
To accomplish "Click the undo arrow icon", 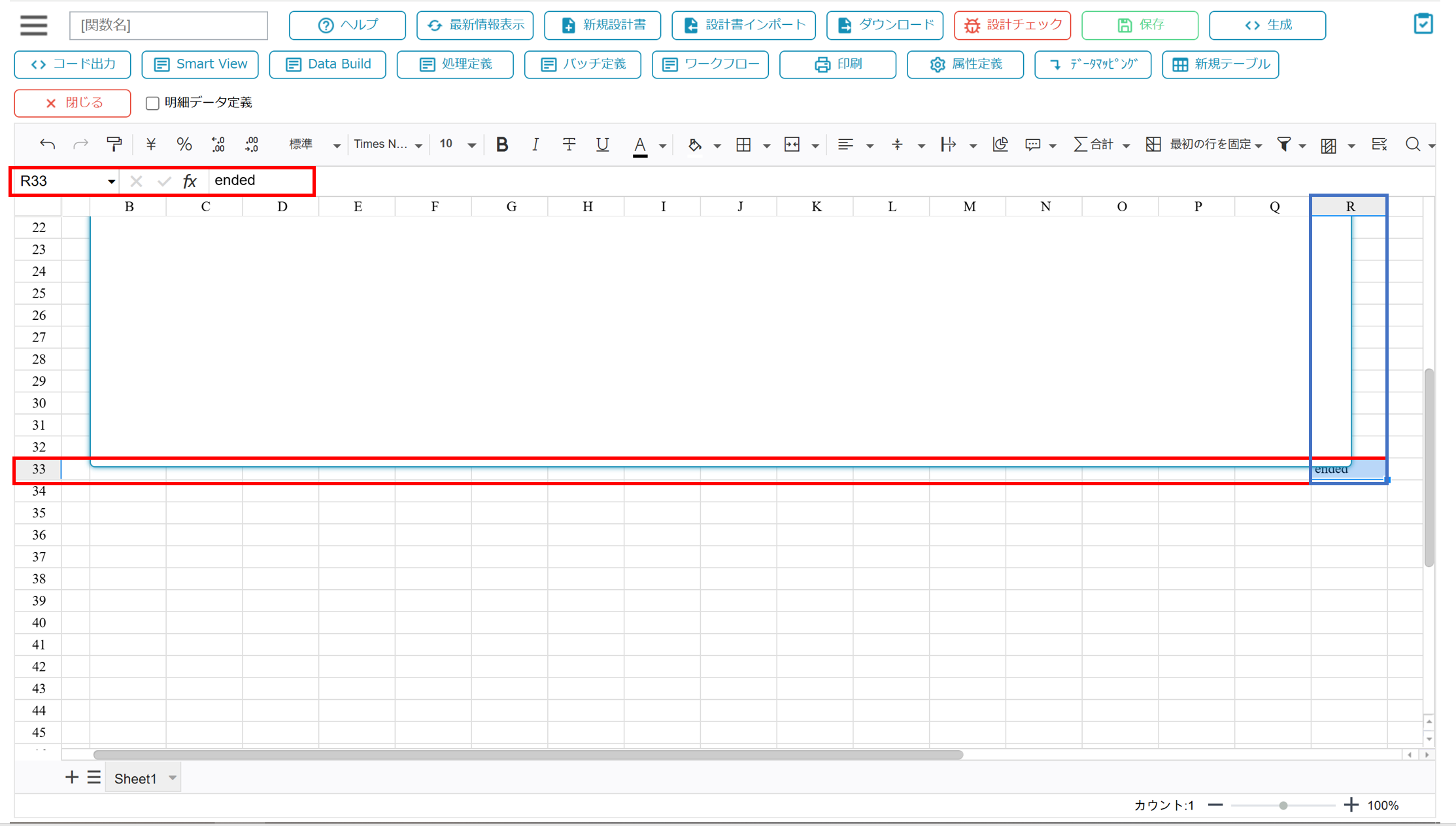I will point(47,145).
